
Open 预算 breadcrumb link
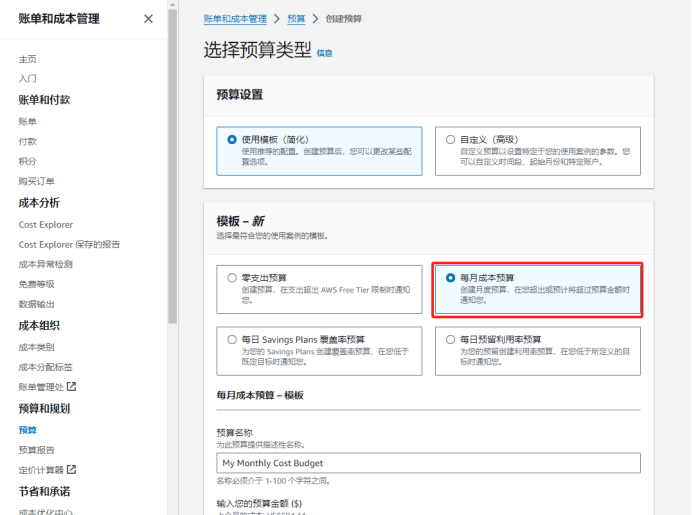point(296,19)
